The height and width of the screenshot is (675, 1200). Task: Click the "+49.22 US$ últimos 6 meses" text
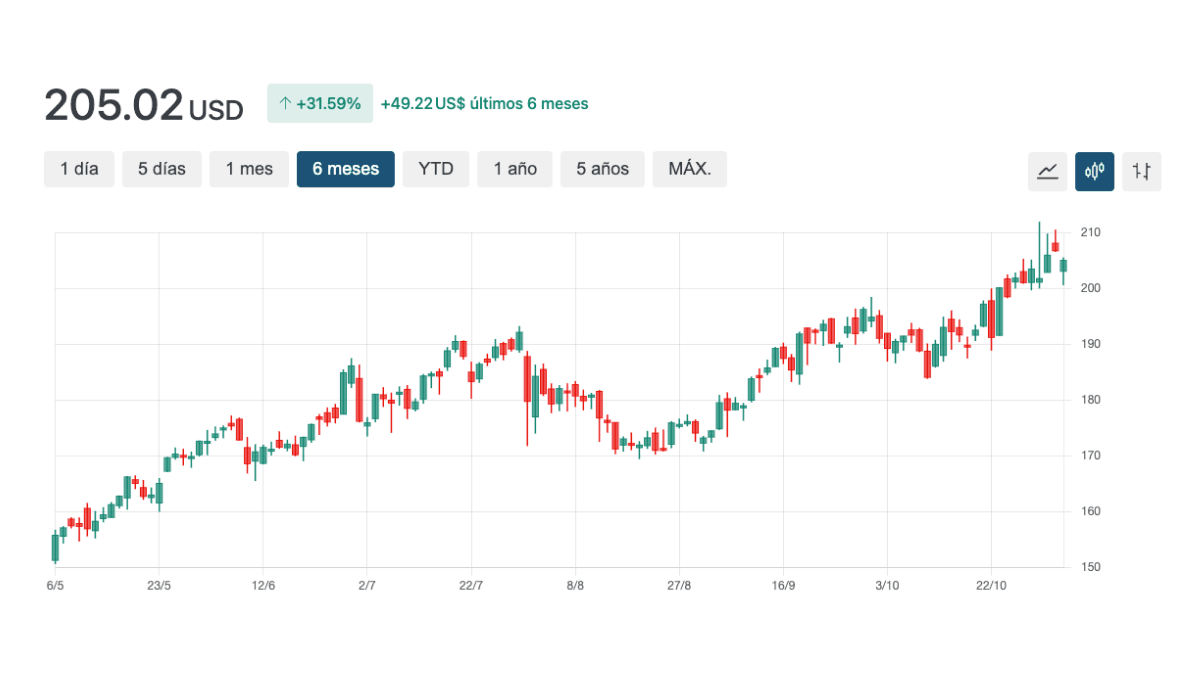coord(484,104)
